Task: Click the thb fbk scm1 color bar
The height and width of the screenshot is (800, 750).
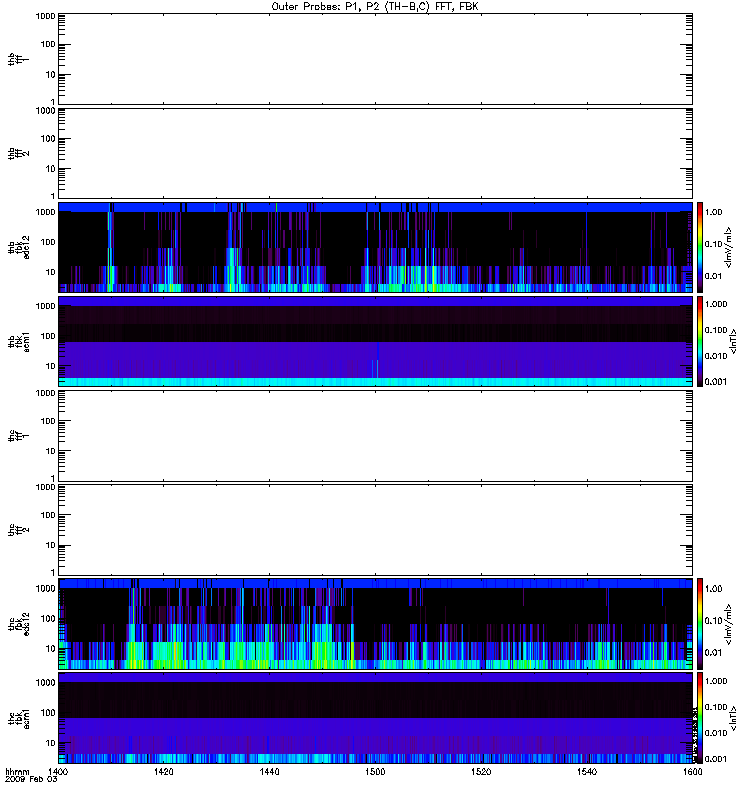Action: click(700, 341)
